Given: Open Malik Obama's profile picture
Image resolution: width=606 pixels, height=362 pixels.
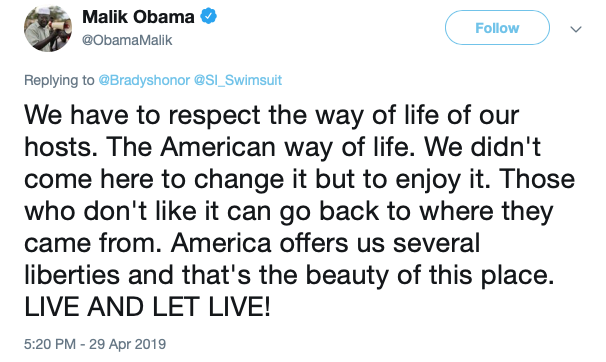Looking at the screenshot, I should 48,28.
